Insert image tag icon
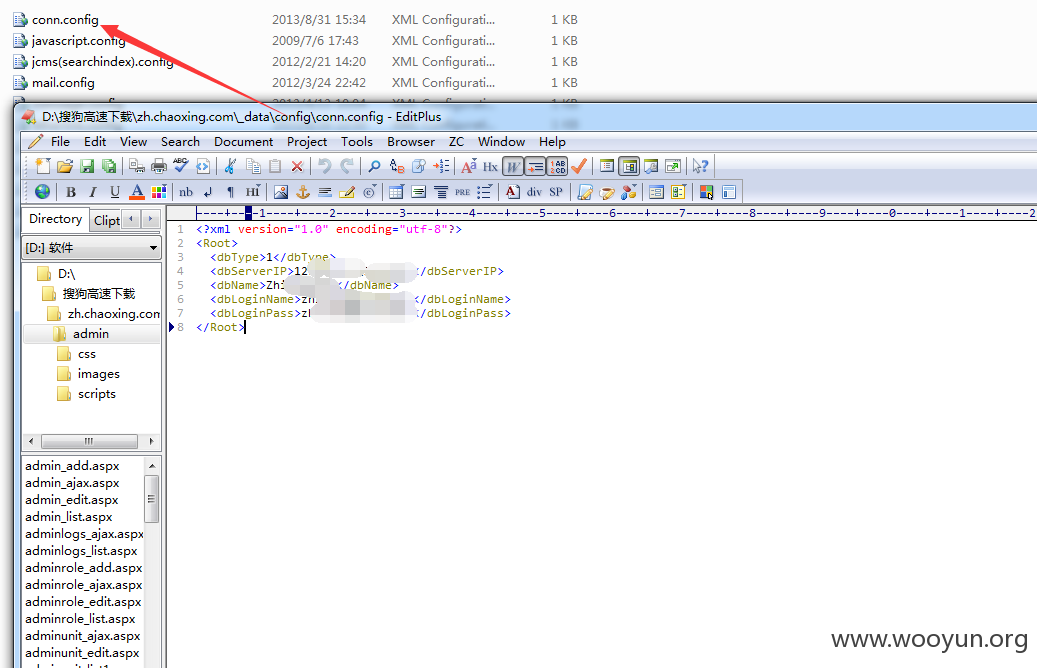Screen dimensions: 1037x668 click(280, 192)
